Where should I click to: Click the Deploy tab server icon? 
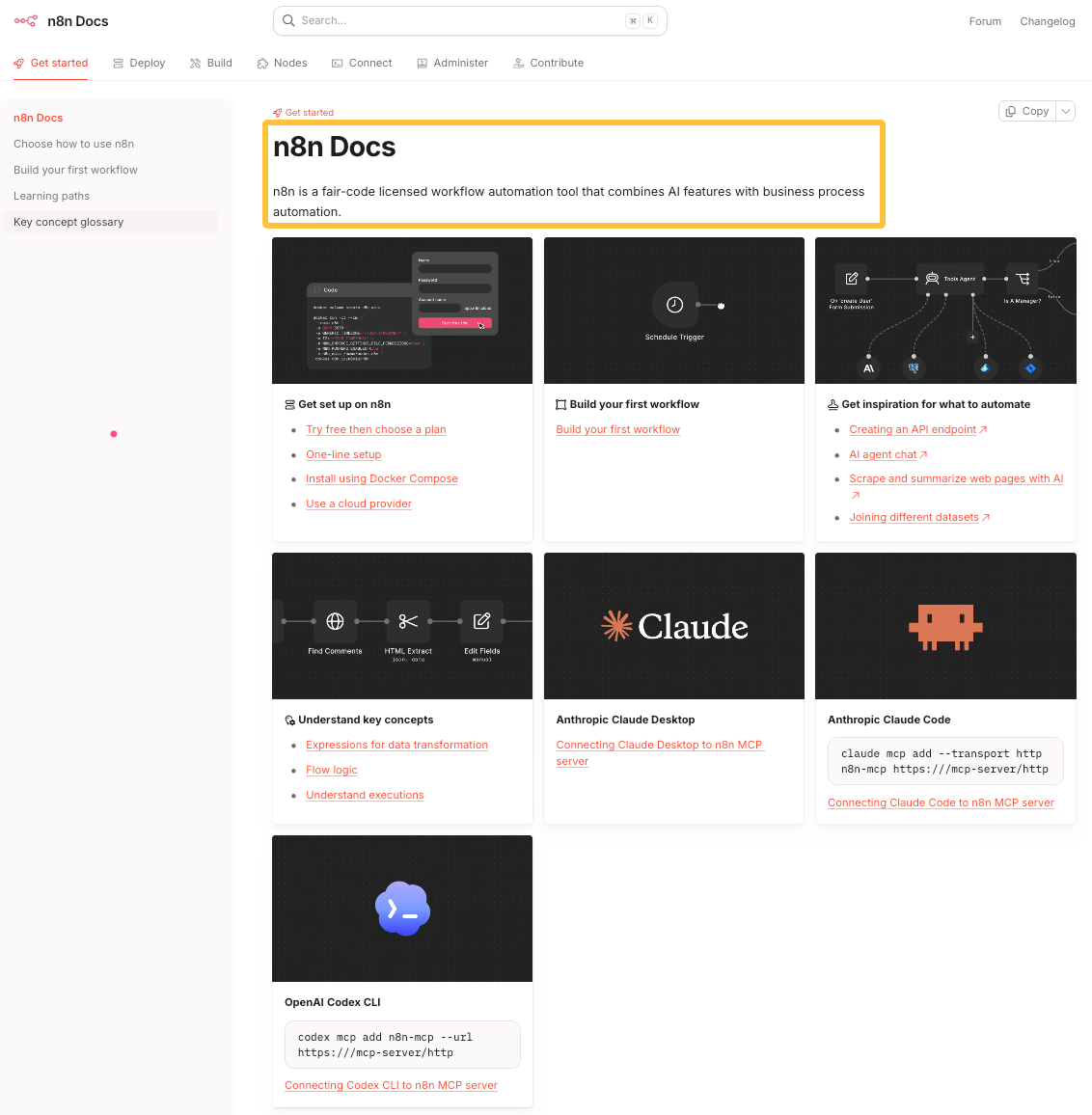[x=118, y=64]
